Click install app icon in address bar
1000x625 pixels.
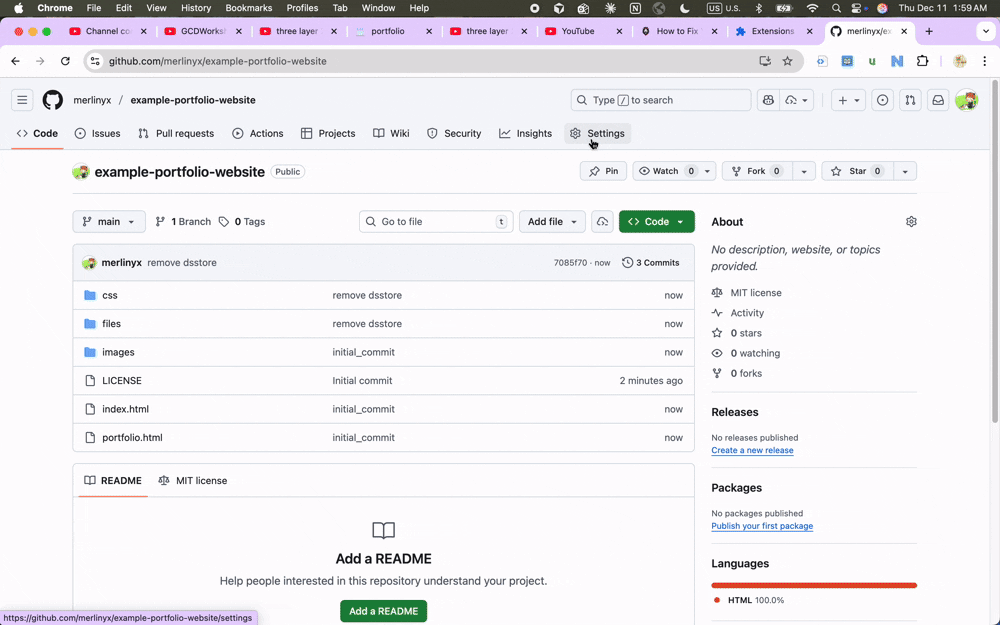[765, 61]
